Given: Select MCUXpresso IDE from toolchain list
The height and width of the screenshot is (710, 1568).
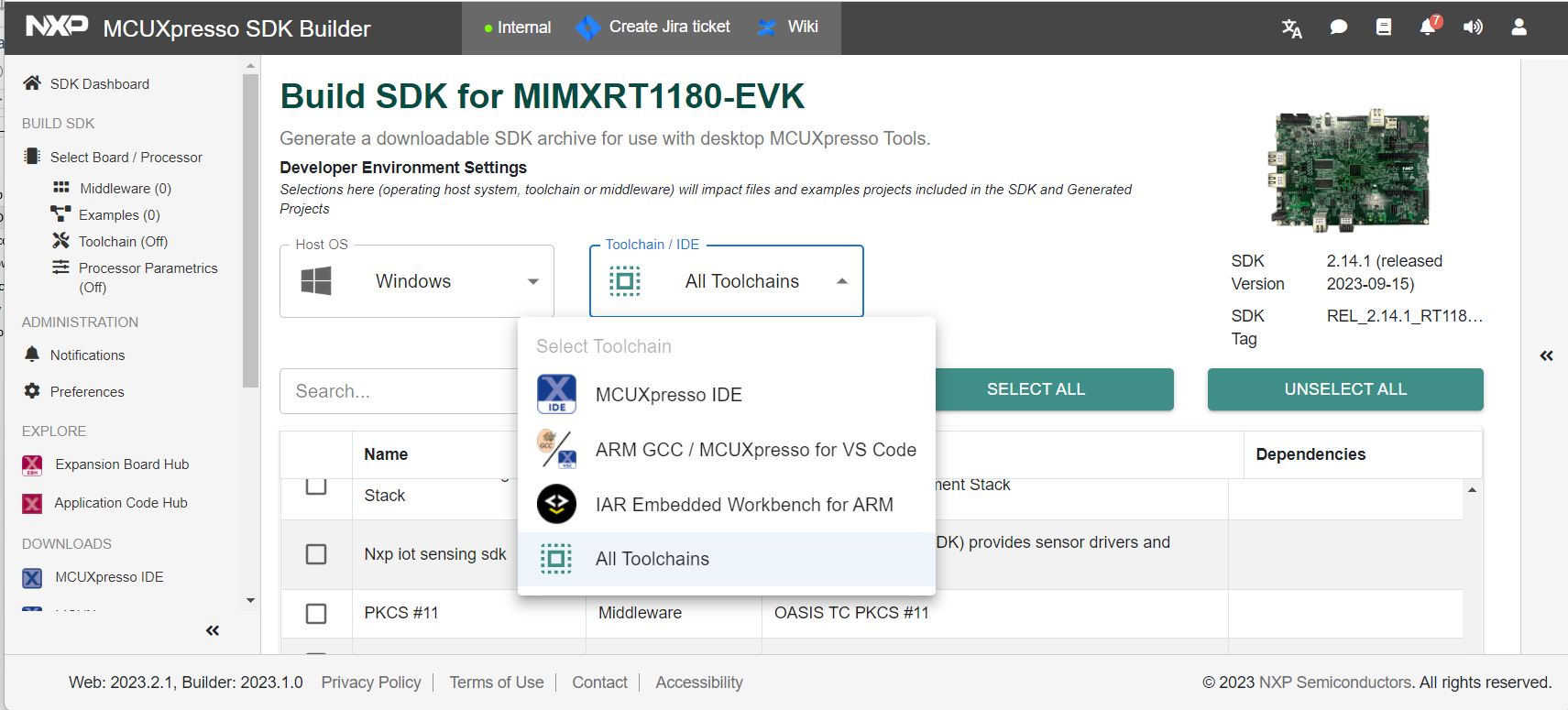Looking at the screenshot, I should 727,395.
